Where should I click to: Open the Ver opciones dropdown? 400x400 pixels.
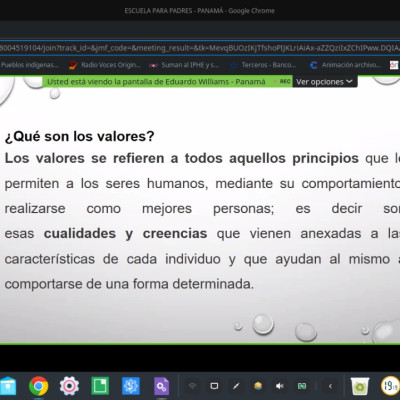324,82
